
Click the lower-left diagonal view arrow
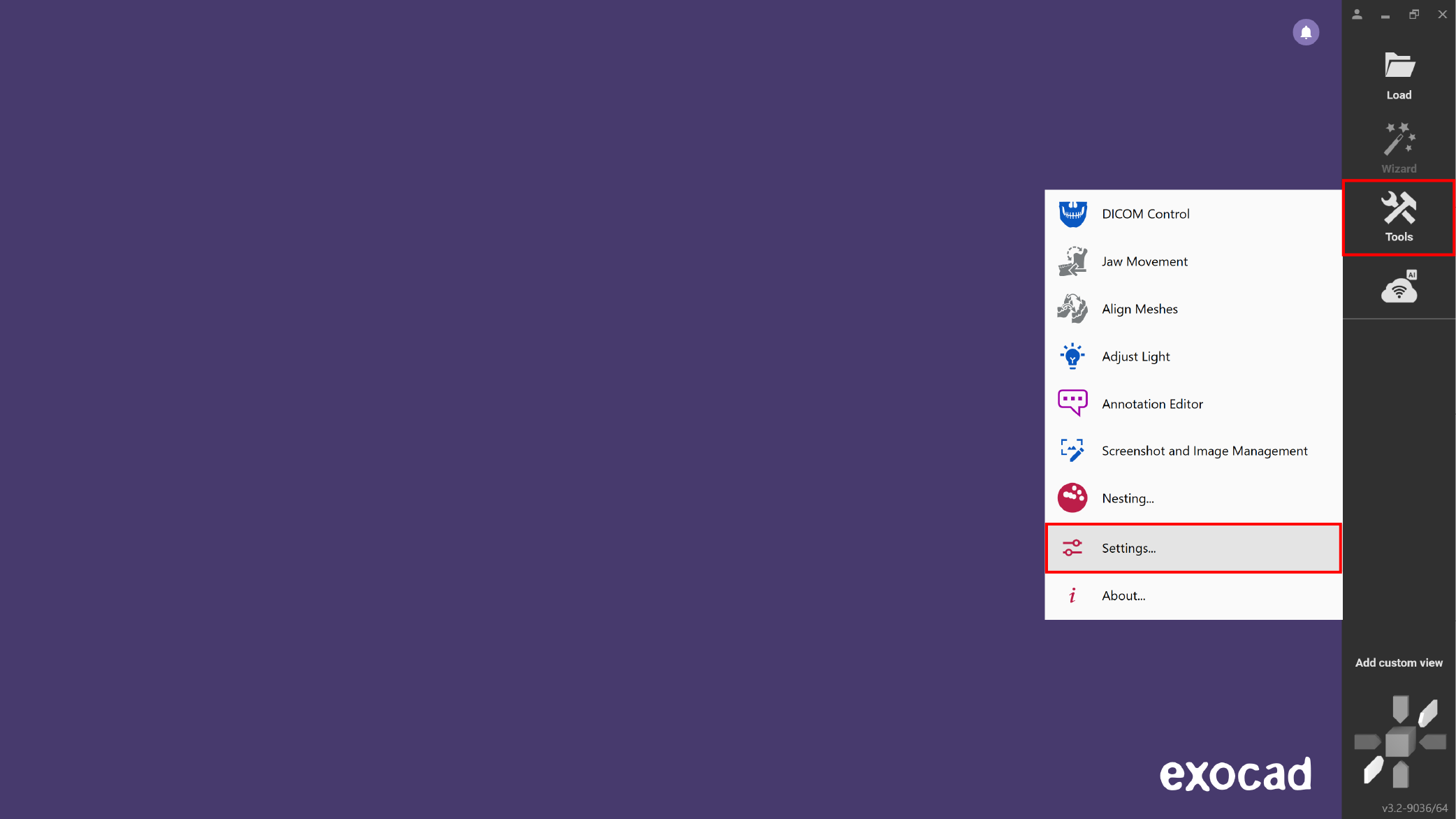[1373, 770]
